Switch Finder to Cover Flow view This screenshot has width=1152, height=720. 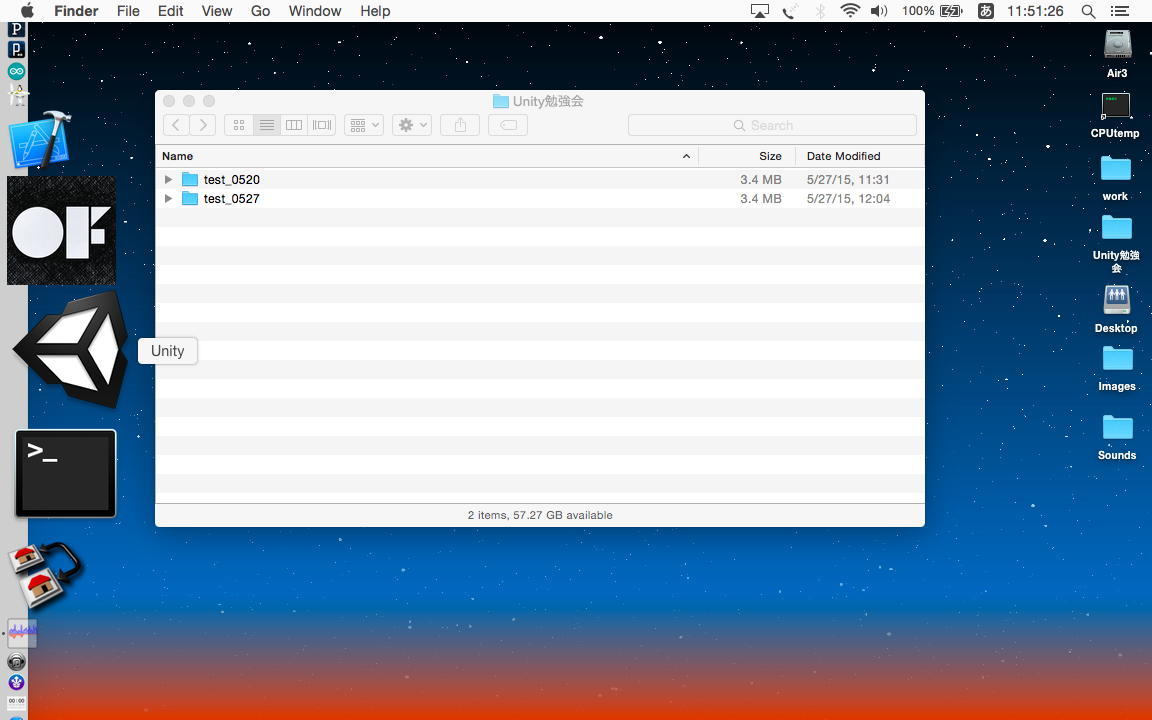coord(322,125)
